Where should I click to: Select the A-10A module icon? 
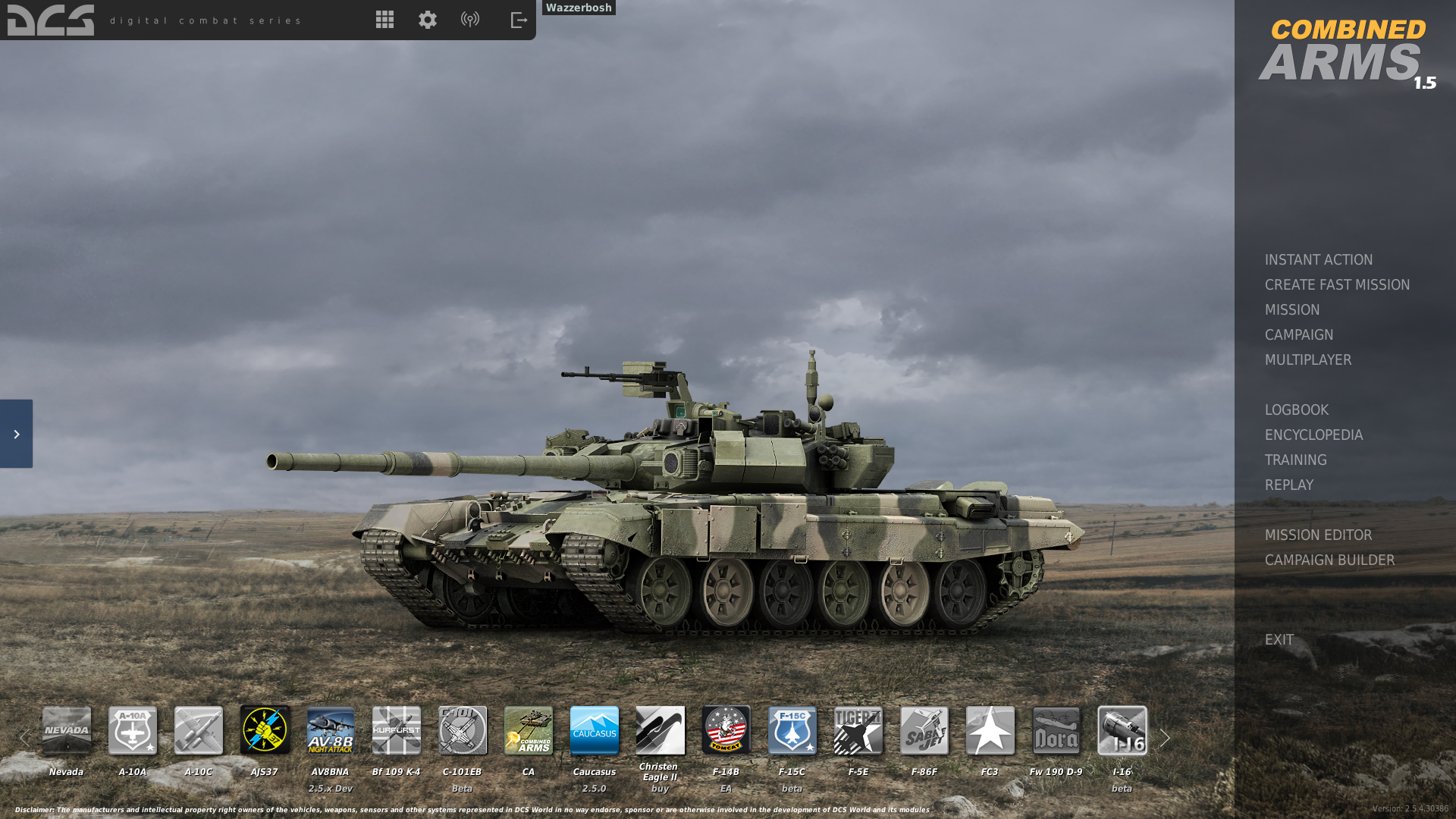pos(133,730)
